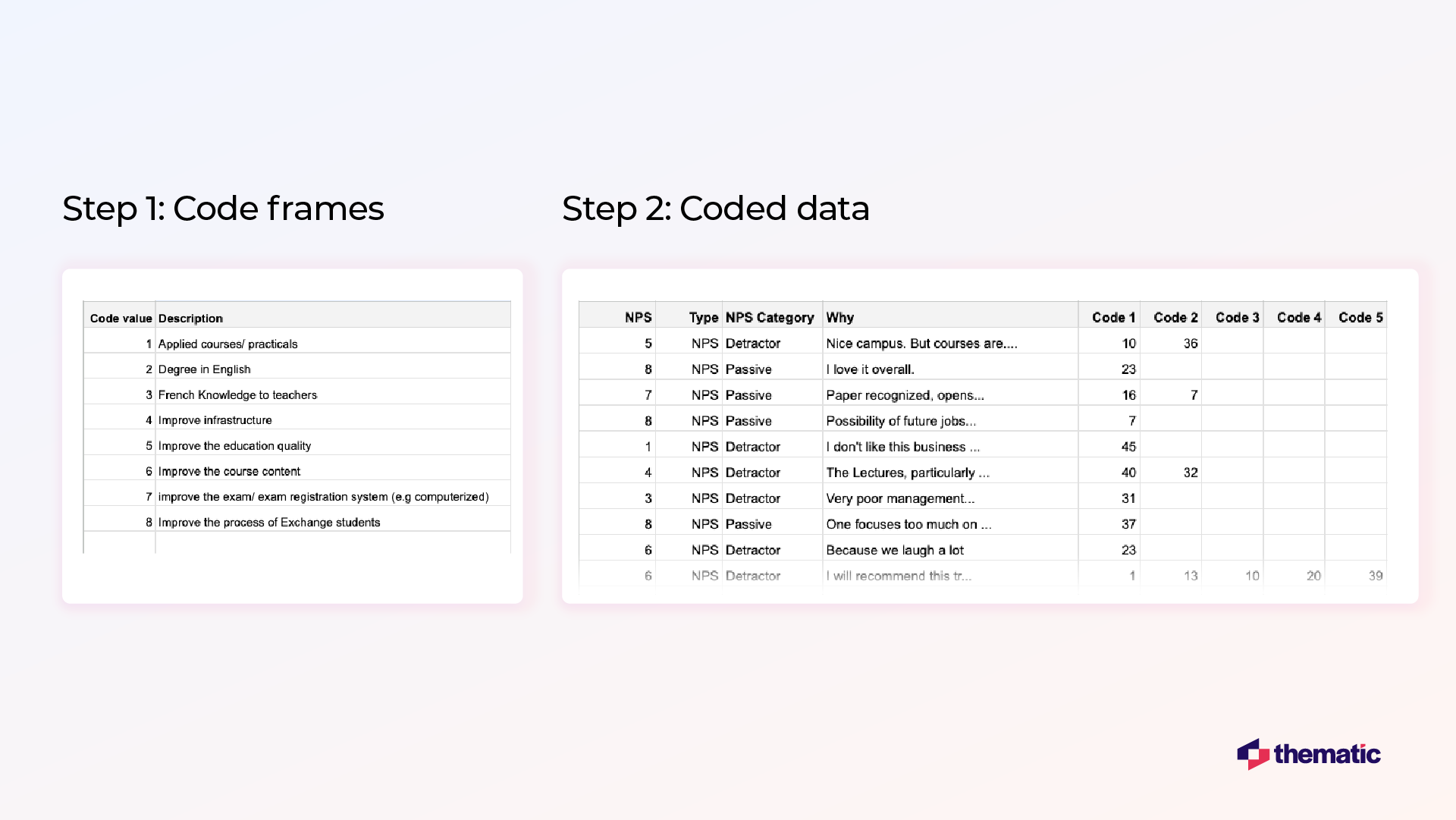The height and width of the screenshot is (820, 1456).
Task: Select the 'Step 2: Coded data' heading
Action: (x=716, y=208)
